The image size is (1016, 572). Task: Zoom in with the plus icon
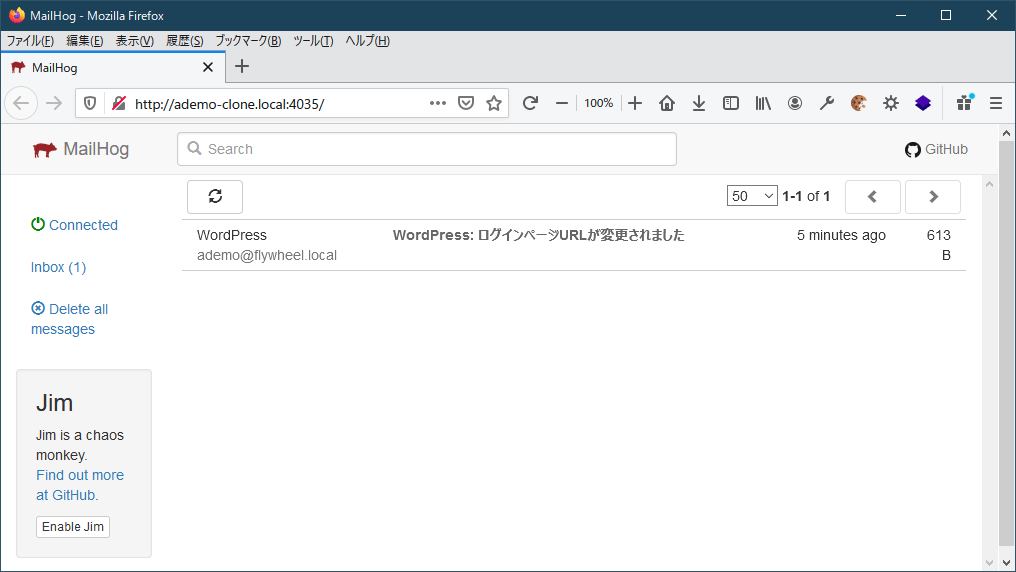tap(635, 103)
